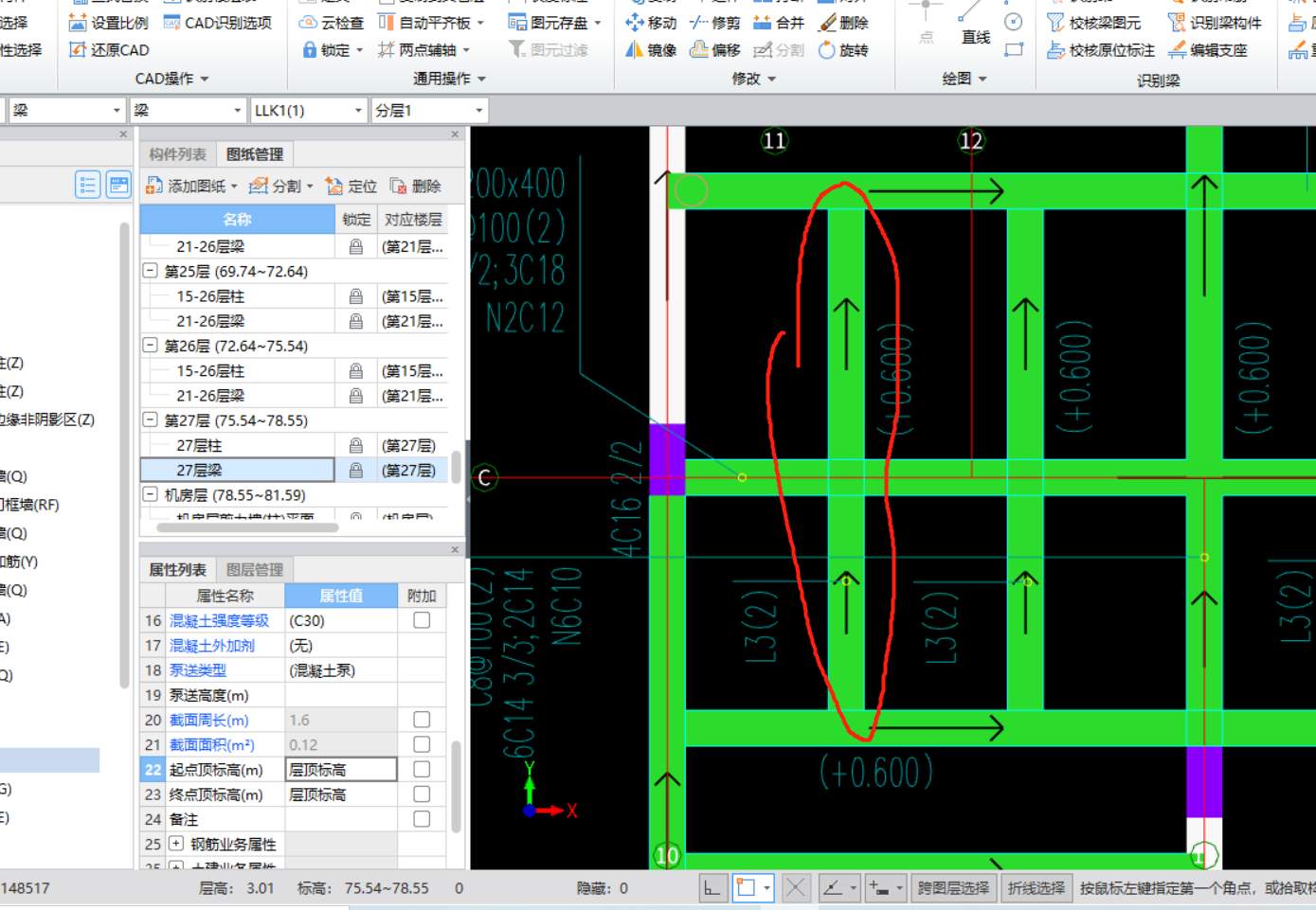This screenshot has width=1316, height=910.
Task: Open the first 梁 category dropdown
Action: [x=65, y=111]
